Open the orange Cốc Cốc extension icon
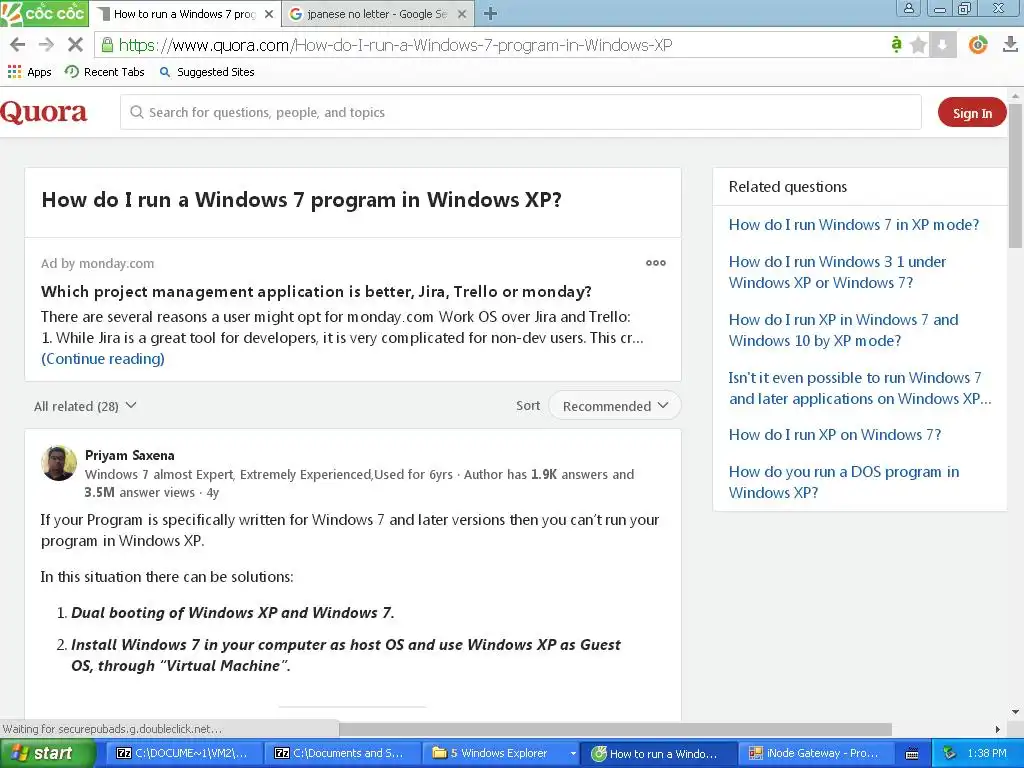The width and height of the screenshot is (1024, 768). [978, 44]
